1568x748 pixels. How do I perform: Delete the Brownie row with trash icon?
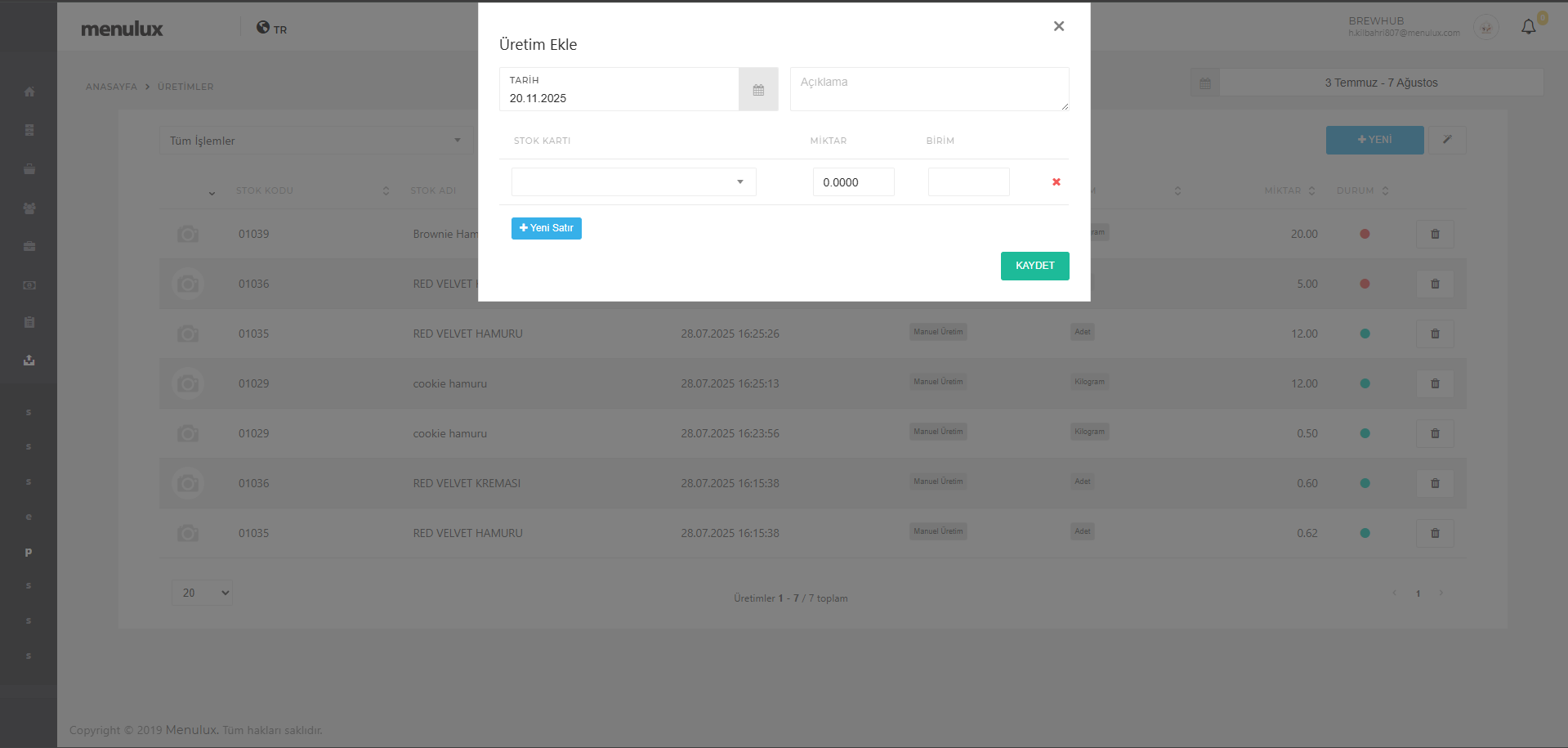[1435, 235]
